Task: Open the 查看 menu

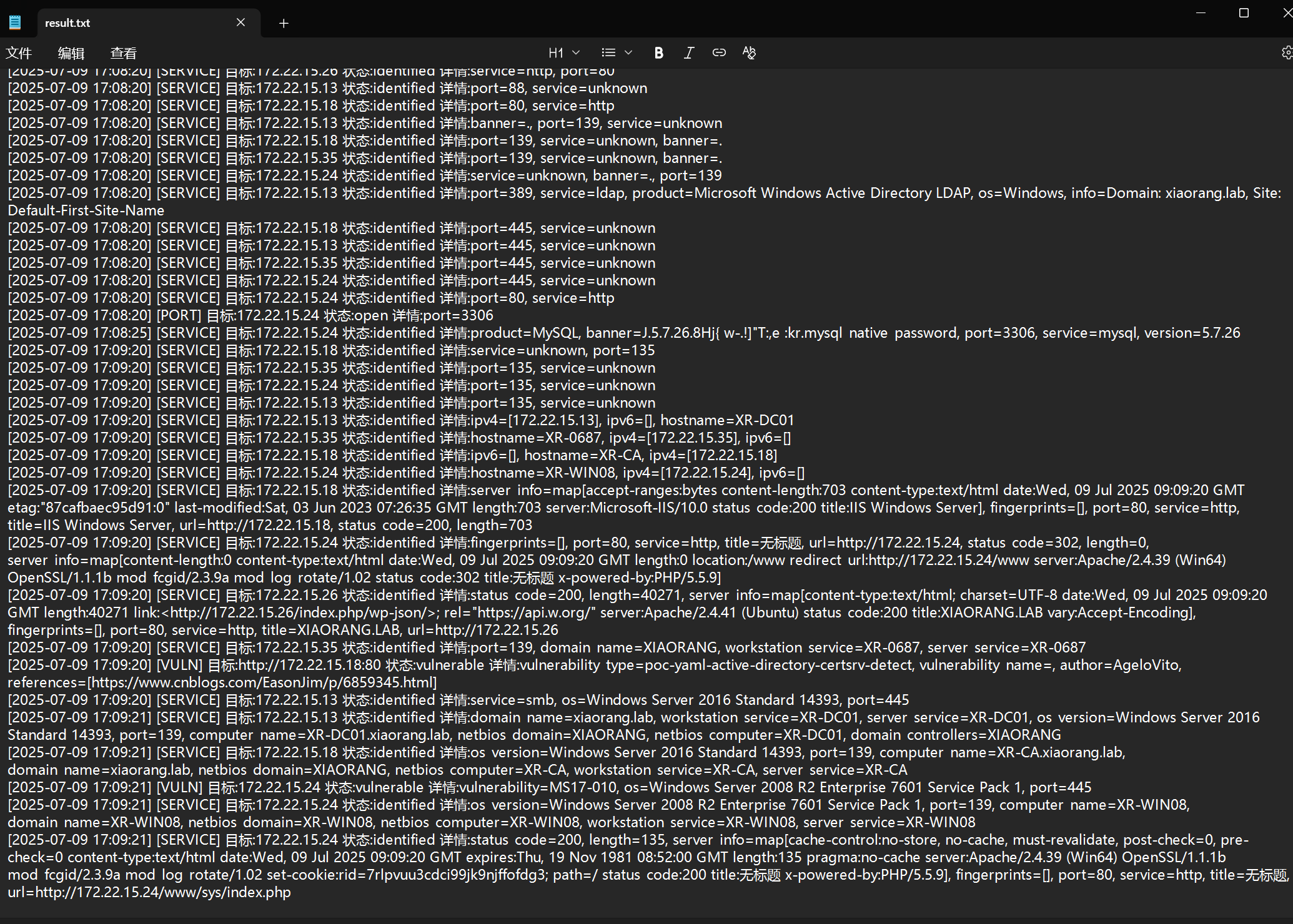Action: click(x=123, y=53)
